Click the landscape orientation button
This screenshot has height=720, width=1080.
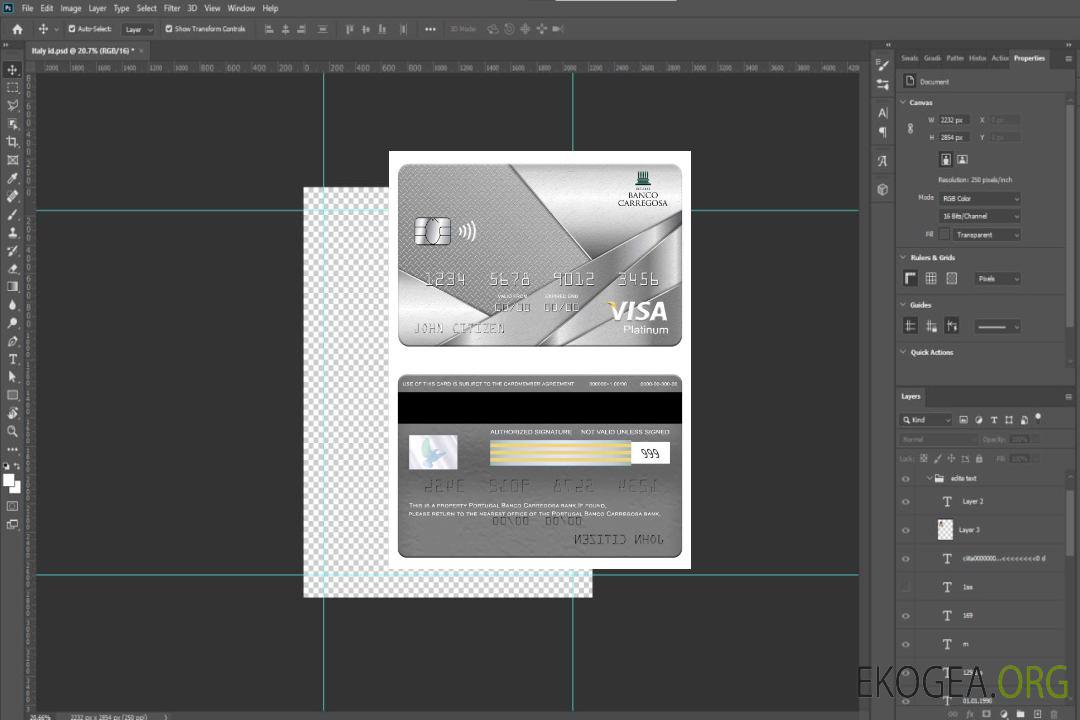pyautogui.click(x=962, y=160)
